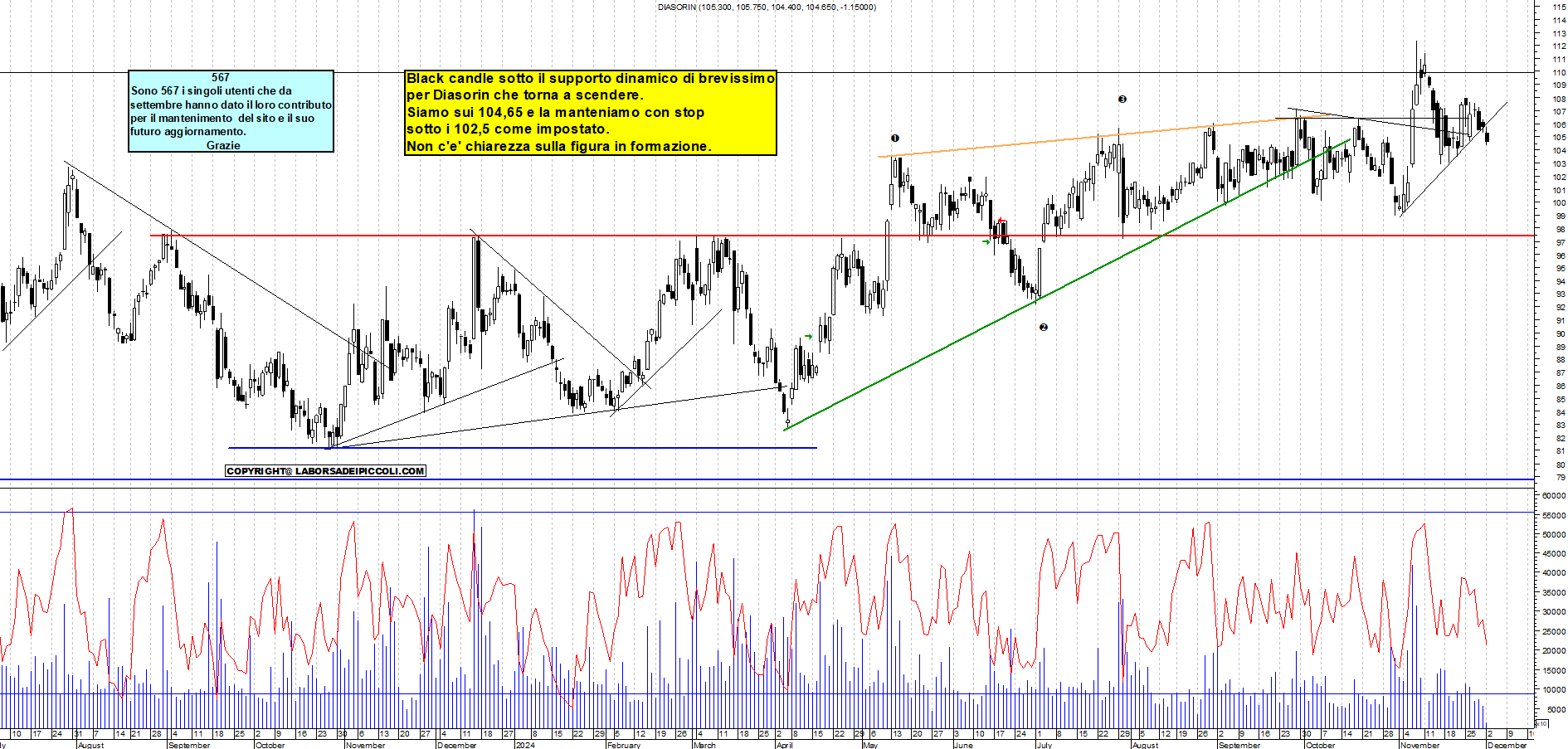Click the 5000 volume scale label

pyautogui.click(x=1555, y=709)
